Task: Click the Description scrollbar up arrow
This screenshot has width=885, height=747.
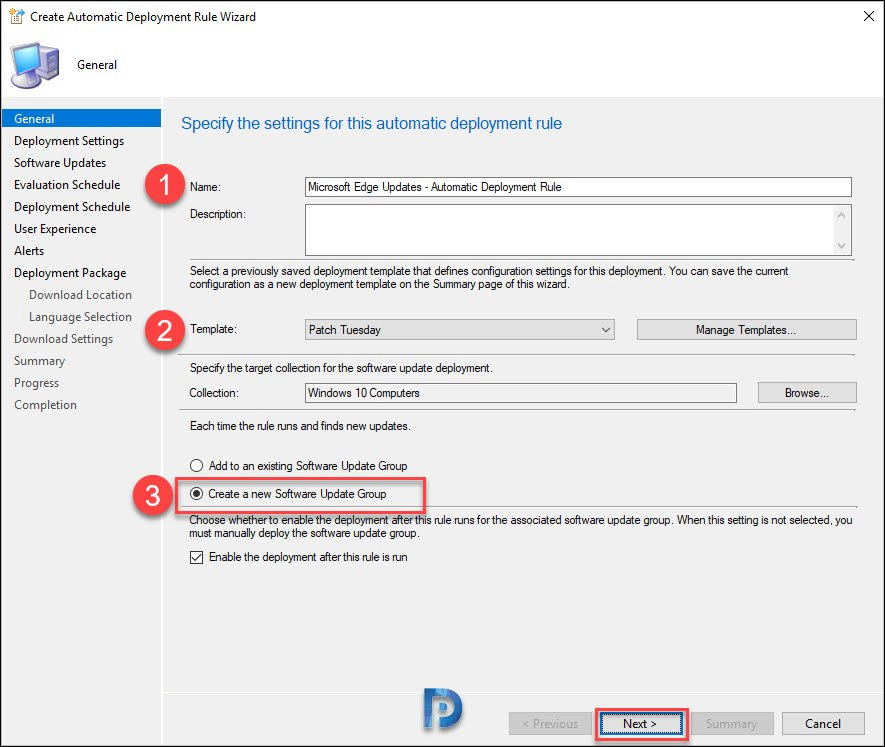Action: click(841, 215)
